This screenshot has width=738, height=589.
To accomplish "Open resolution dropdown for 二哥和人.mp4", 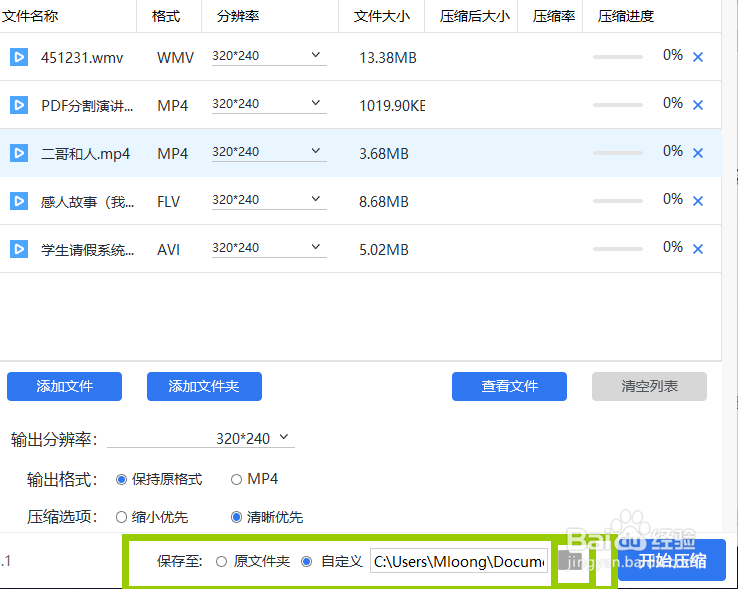I will 269,153.
